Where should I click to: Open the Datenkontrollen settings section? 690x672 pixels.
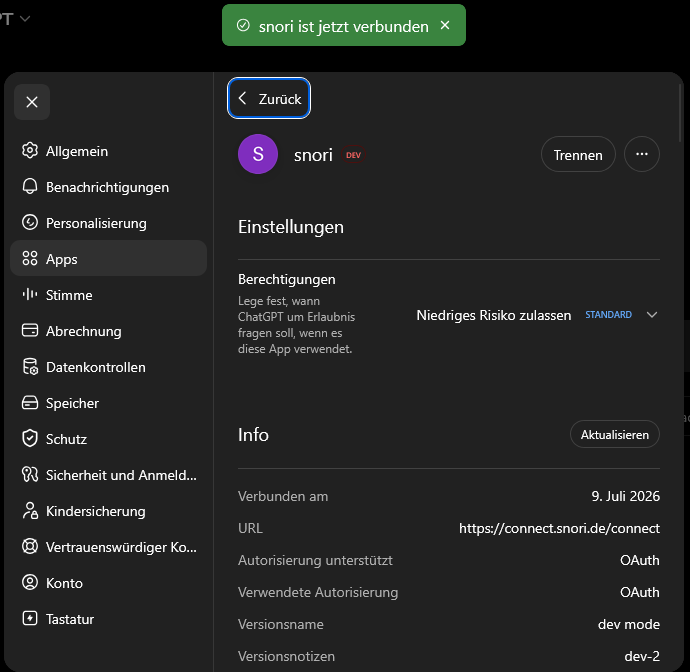coord(108,367)
